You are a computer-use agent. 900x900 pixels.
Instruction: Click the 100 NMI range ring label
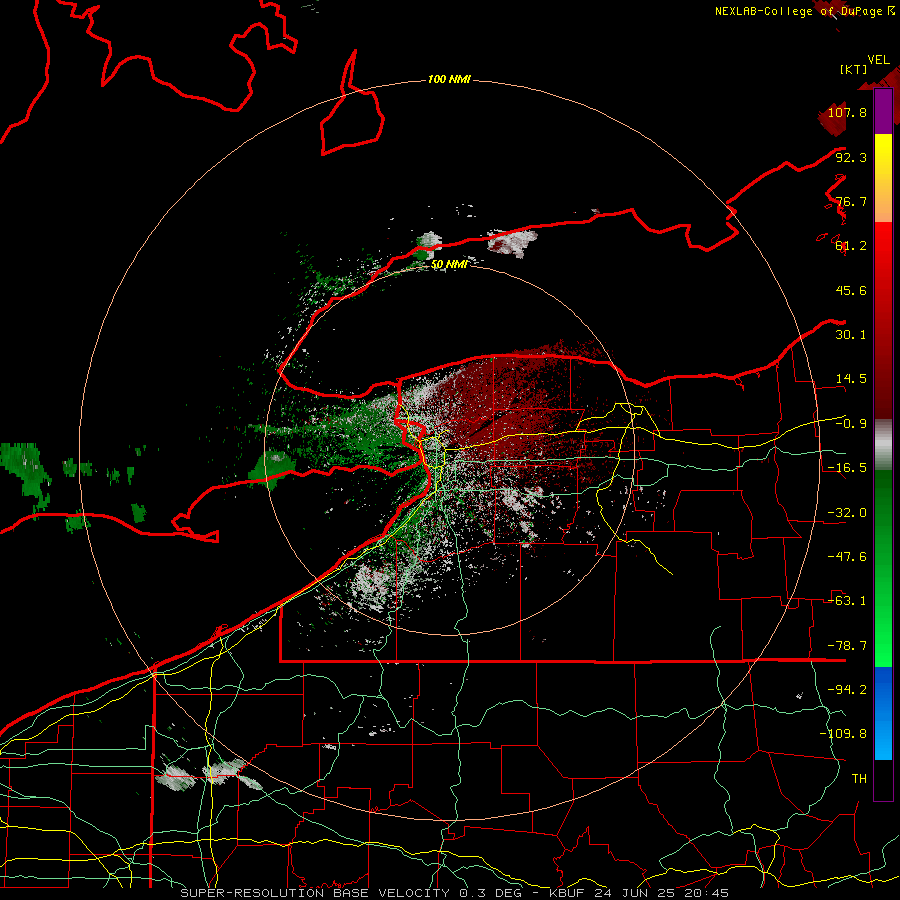(x=449, y=79)
